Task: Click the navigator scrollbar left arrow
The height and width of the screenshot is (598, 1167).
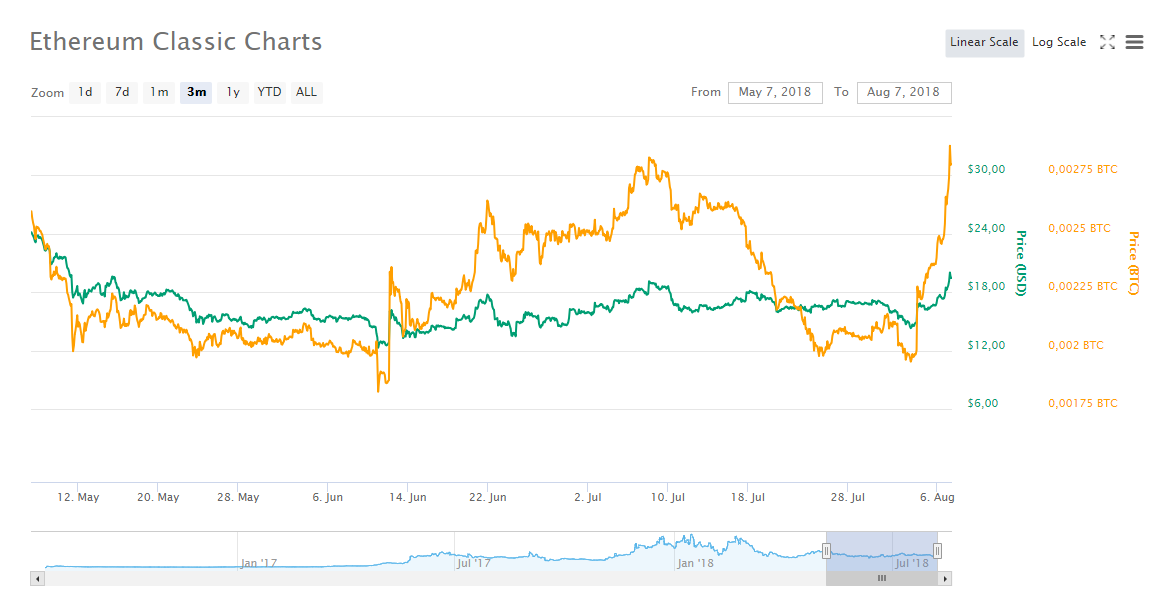Action: (38, 578)
